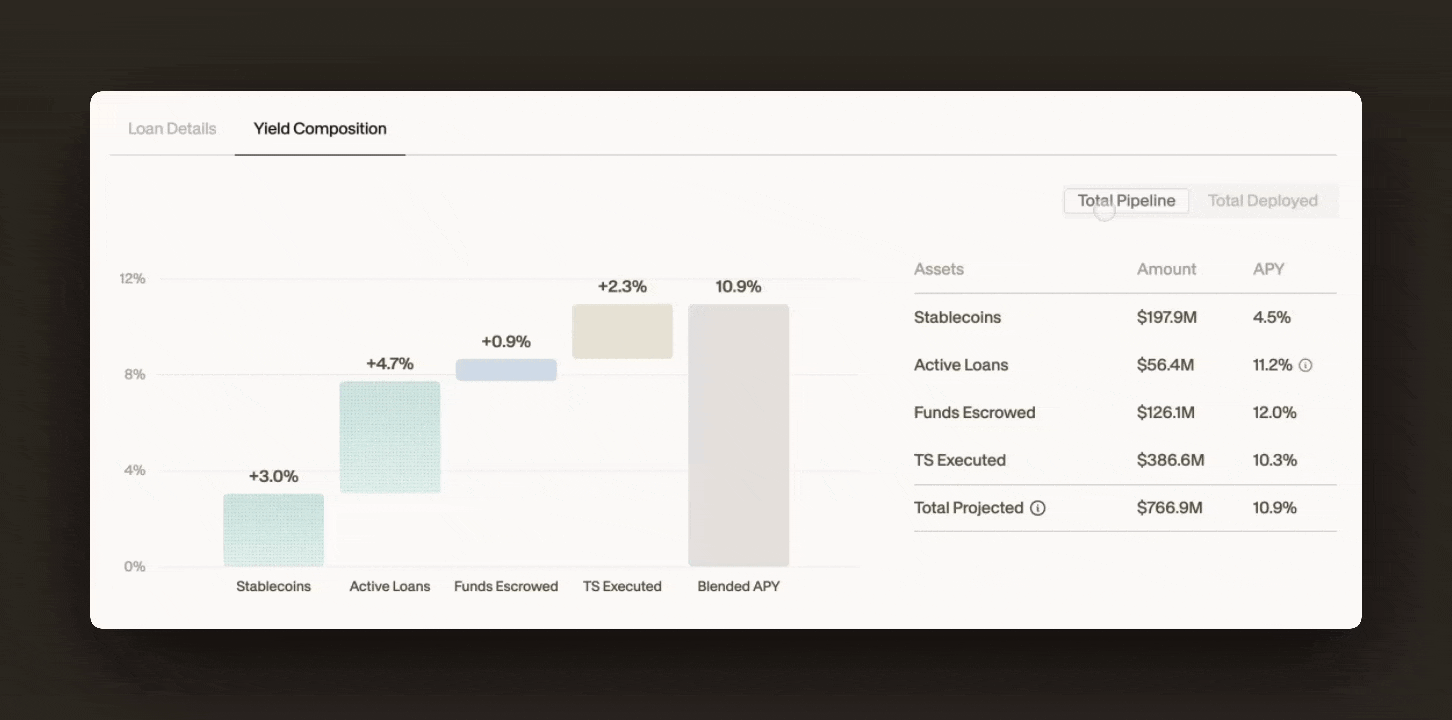Click the Stablecoins x-axis label under chart
Screen dimensions: 1452x720
tap(274, 587)
